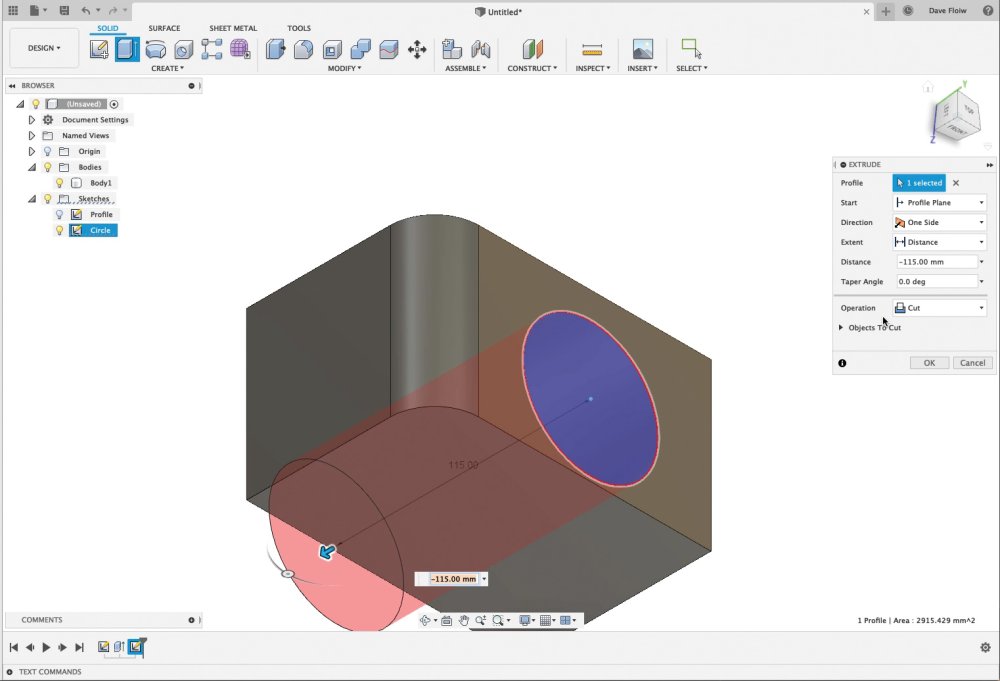The height and width of the screenshot is (681, 1000).
Task: Toggle visibility of Unsaved root component
Action: (36, 104)
